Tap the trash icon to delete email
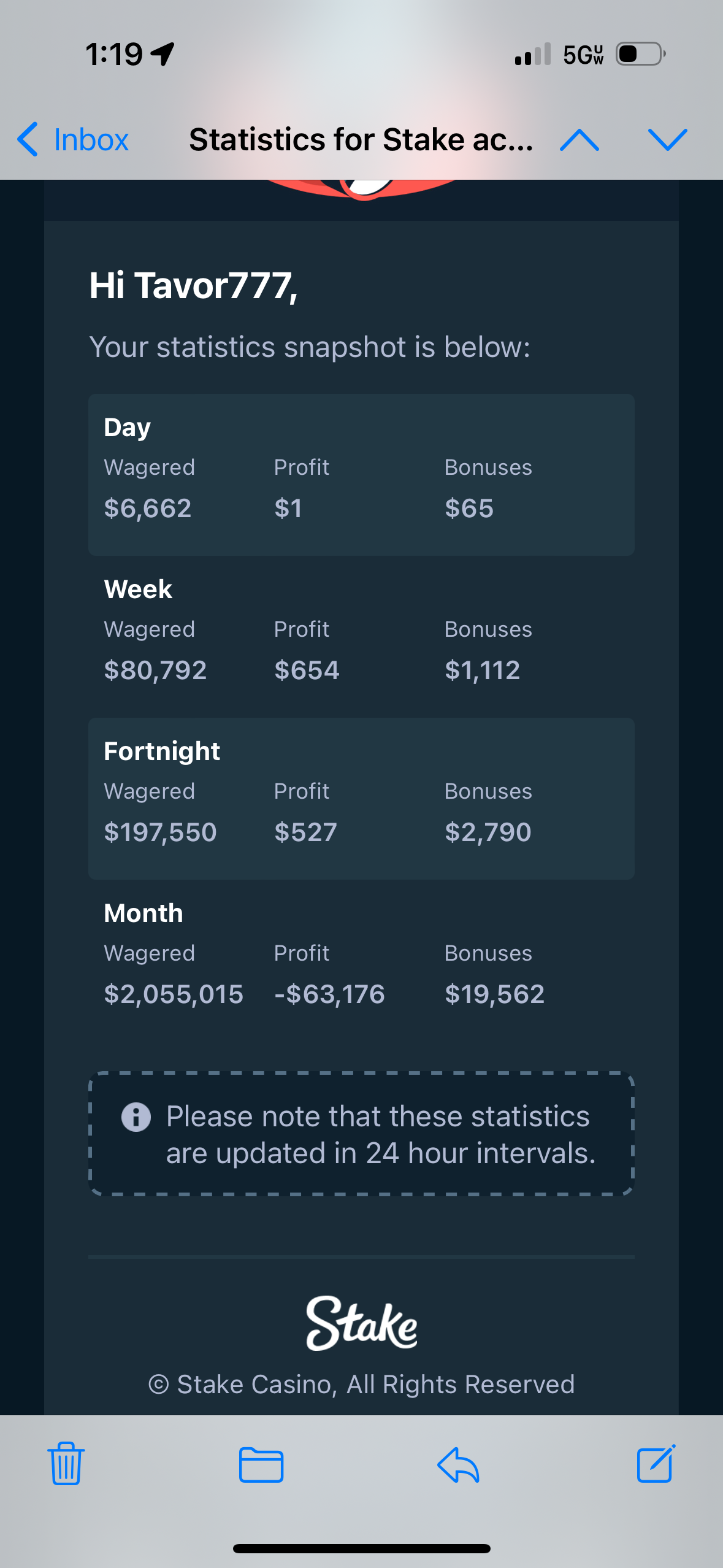Viewport: 723px width, 1568px height. click(x=66, y=1463)
